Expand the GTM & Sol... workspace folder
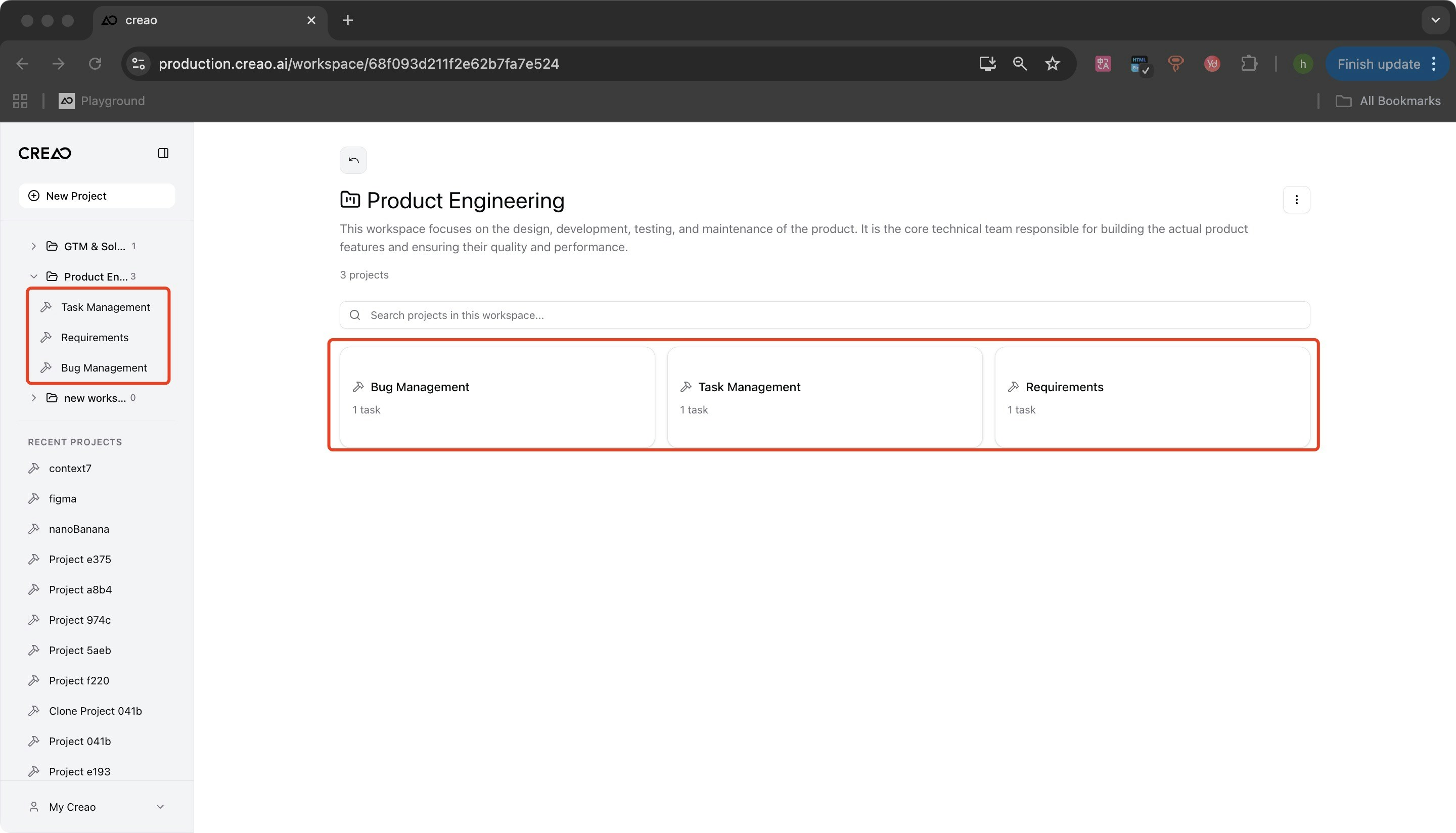 coord(34,246)
